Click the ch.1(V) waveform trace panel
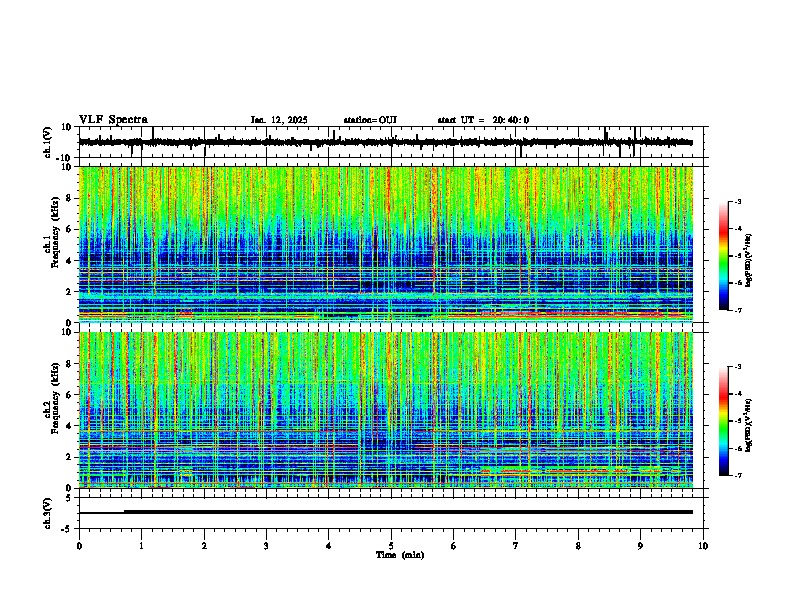 point(391,142)
